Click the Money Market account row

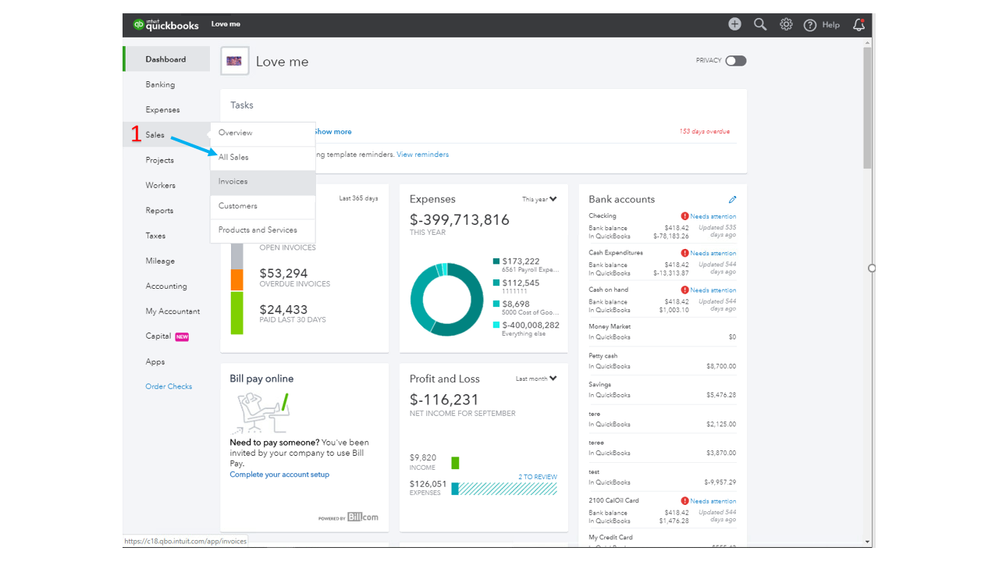662,331
